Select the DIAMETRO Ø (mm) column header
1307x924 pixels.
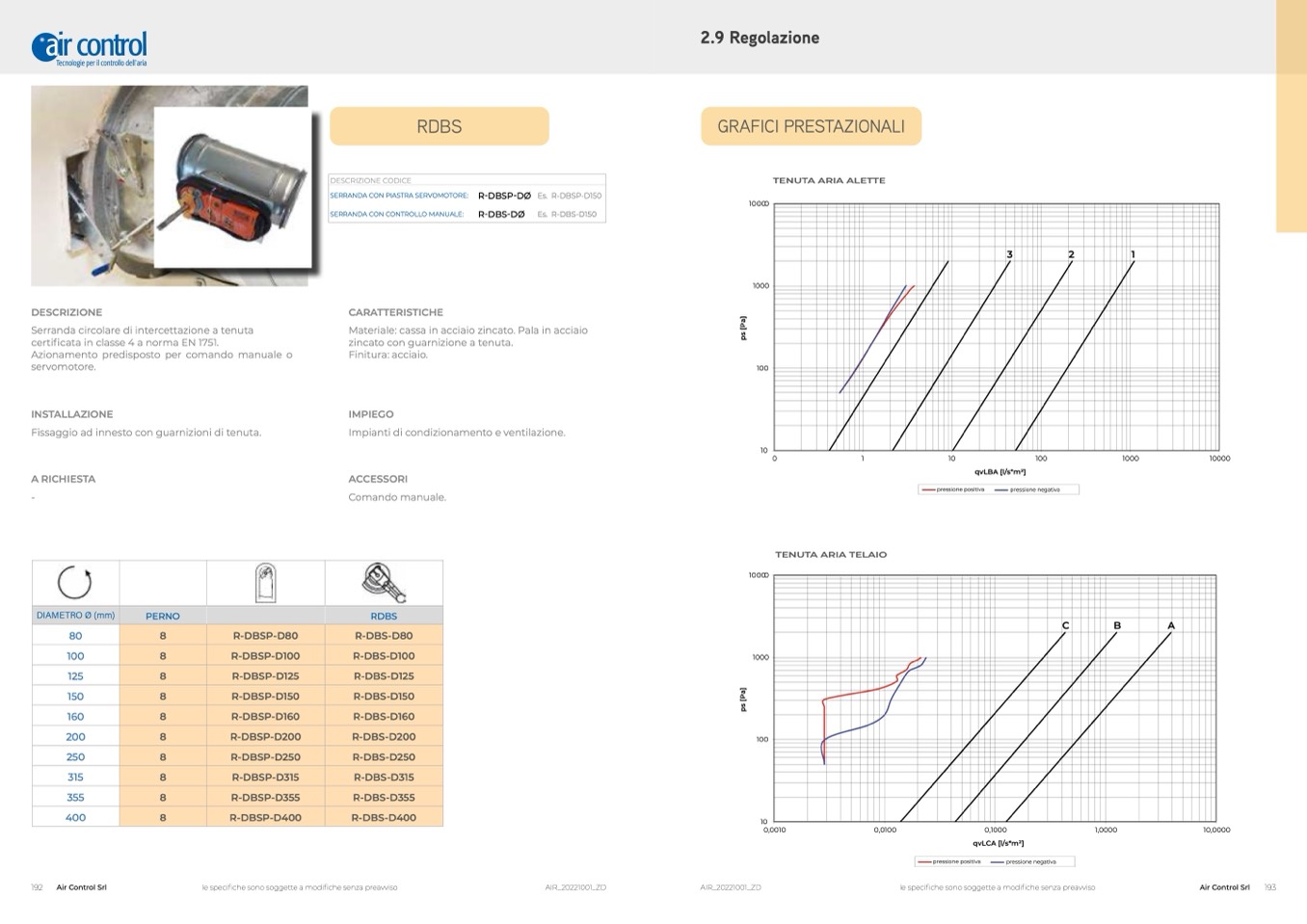click(75, 616)
